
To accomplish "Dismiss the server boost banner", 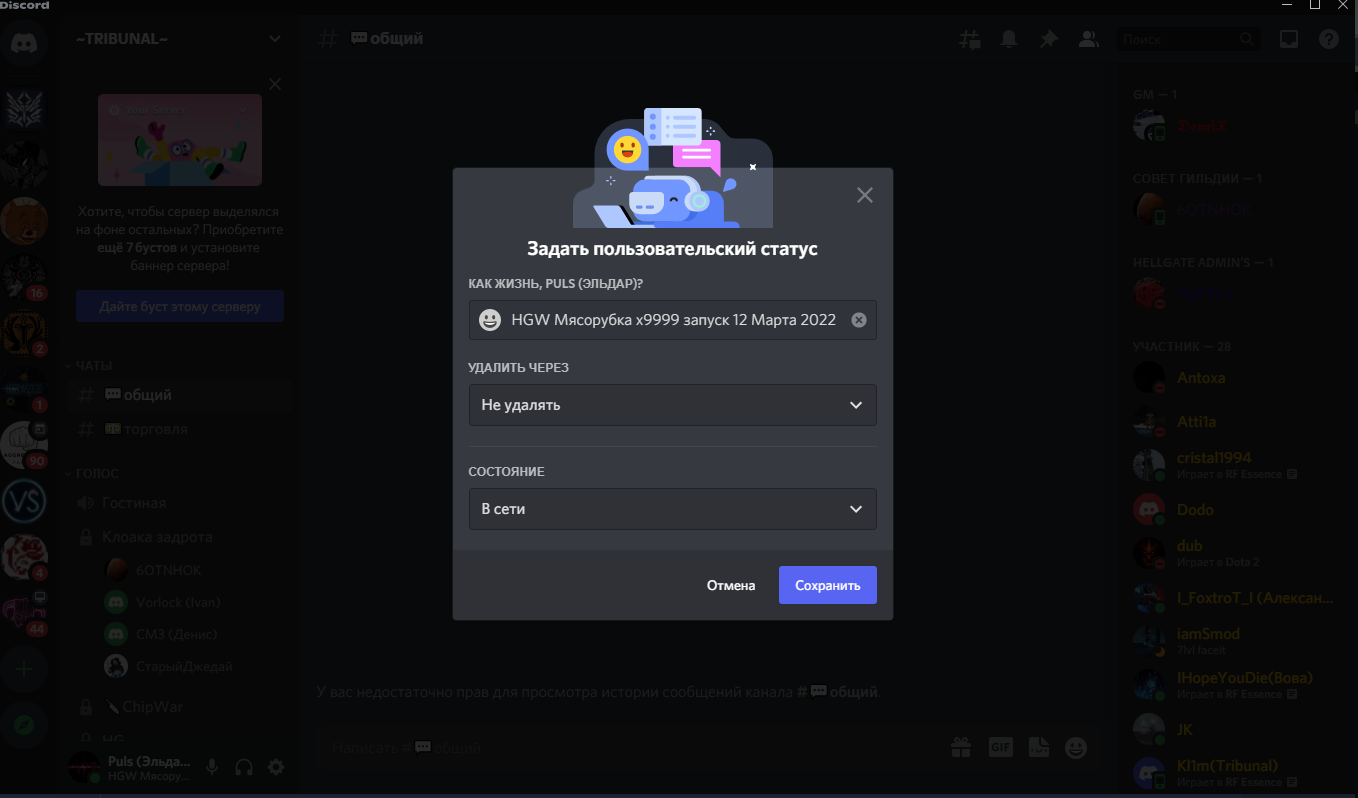I will point(275,84).
